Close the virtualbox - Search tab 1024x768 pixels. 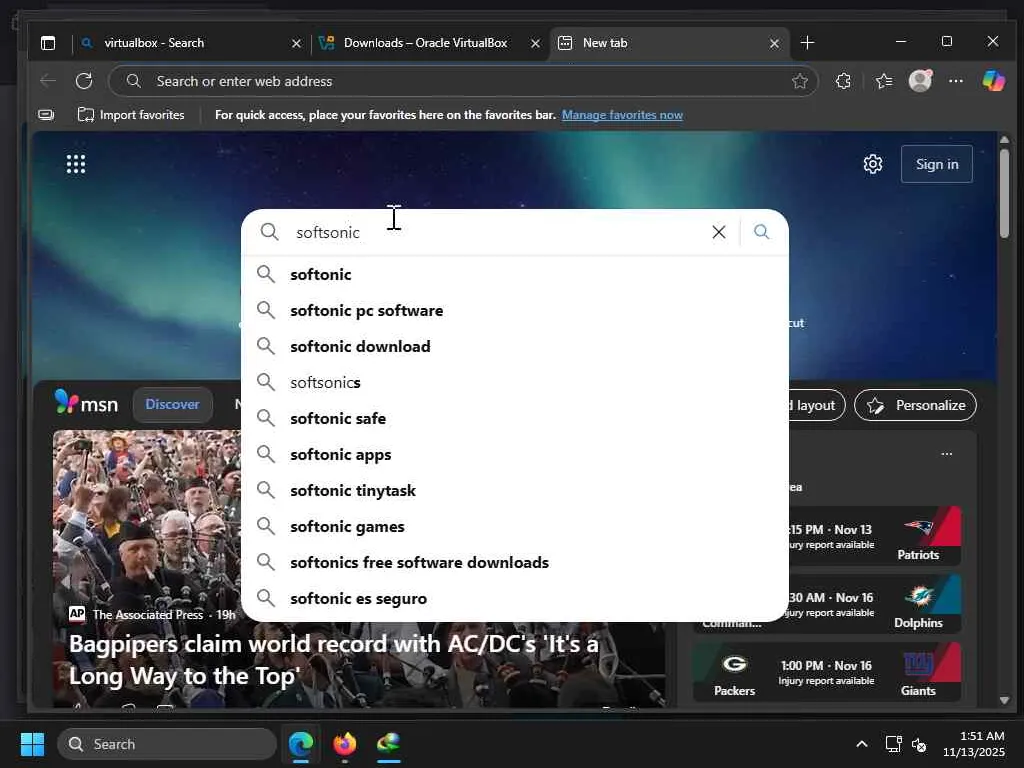(x=296, y=43)
